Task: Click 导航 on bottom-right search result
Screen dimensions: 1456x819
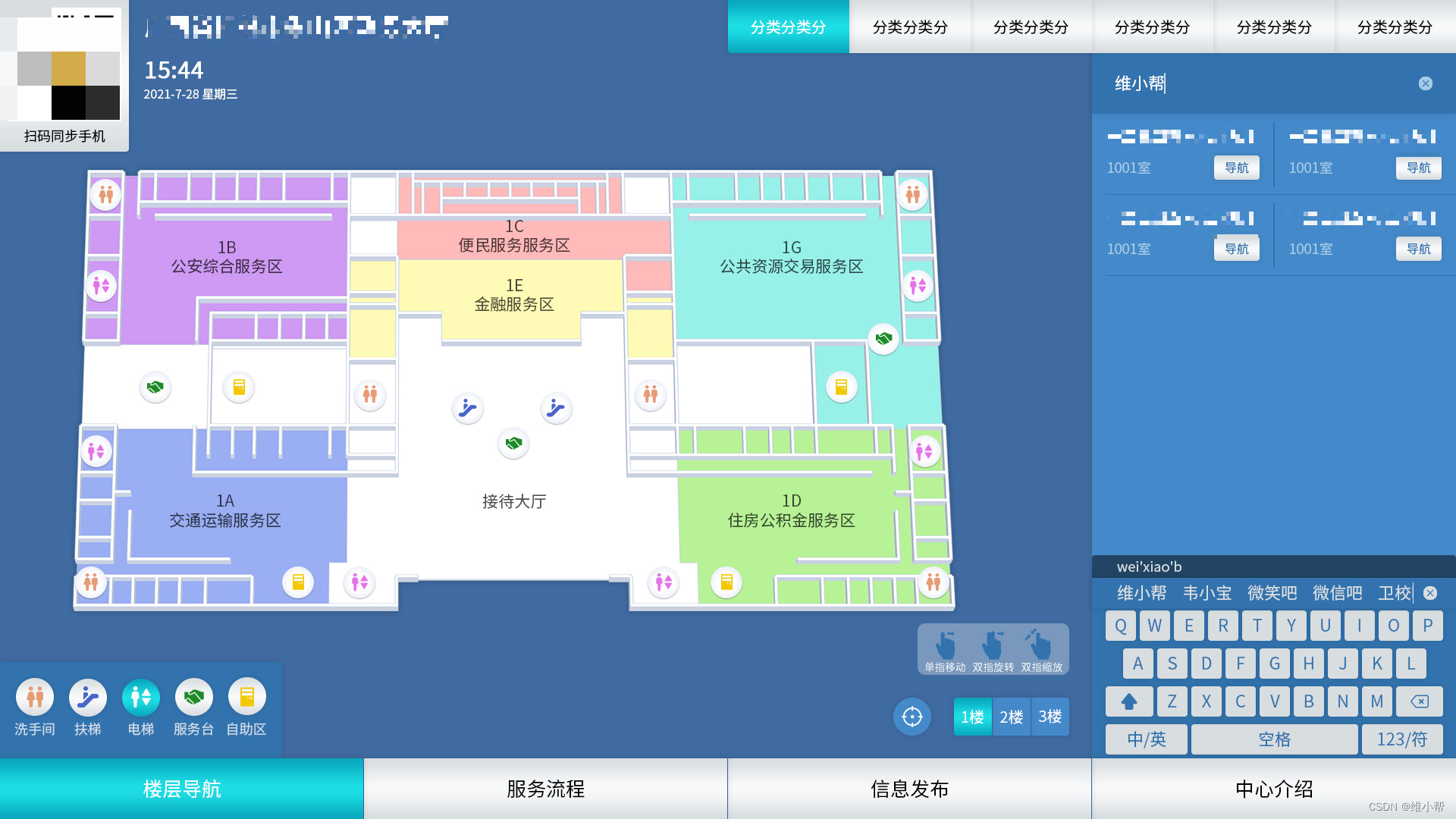Action: pos(1419,249)
